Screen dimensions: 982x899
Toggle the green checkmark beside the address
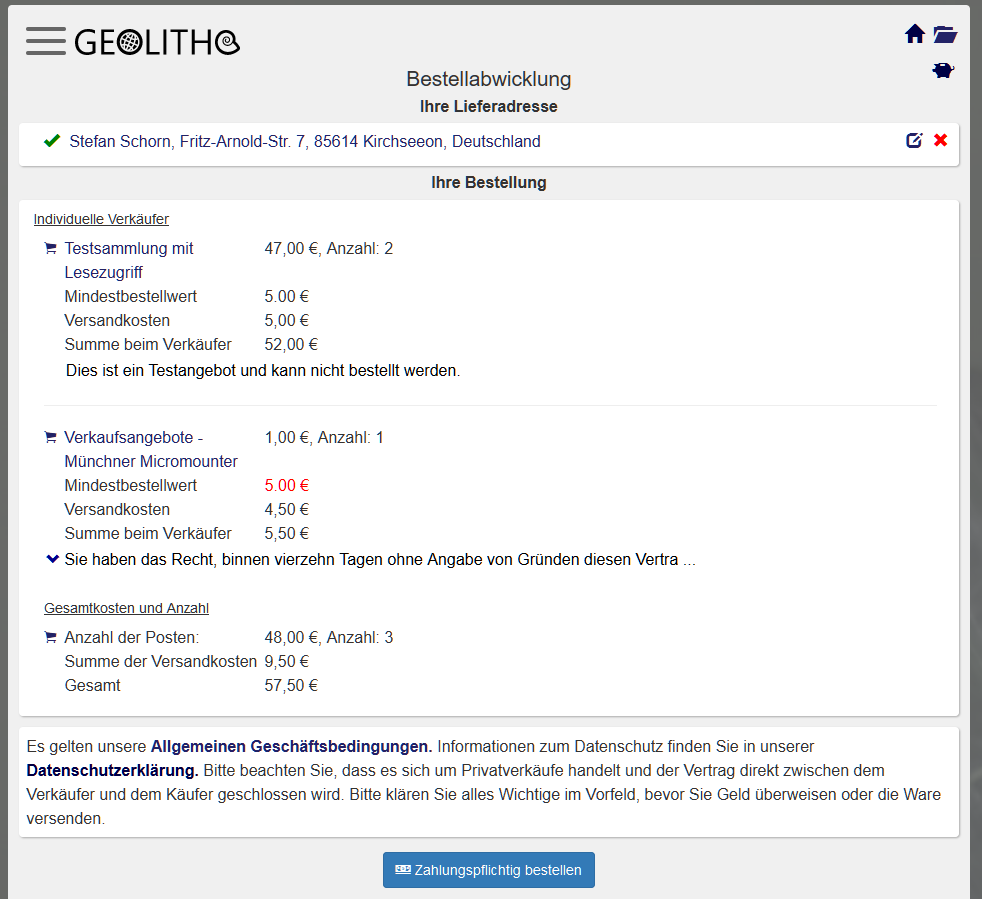[x=52, y=141]
